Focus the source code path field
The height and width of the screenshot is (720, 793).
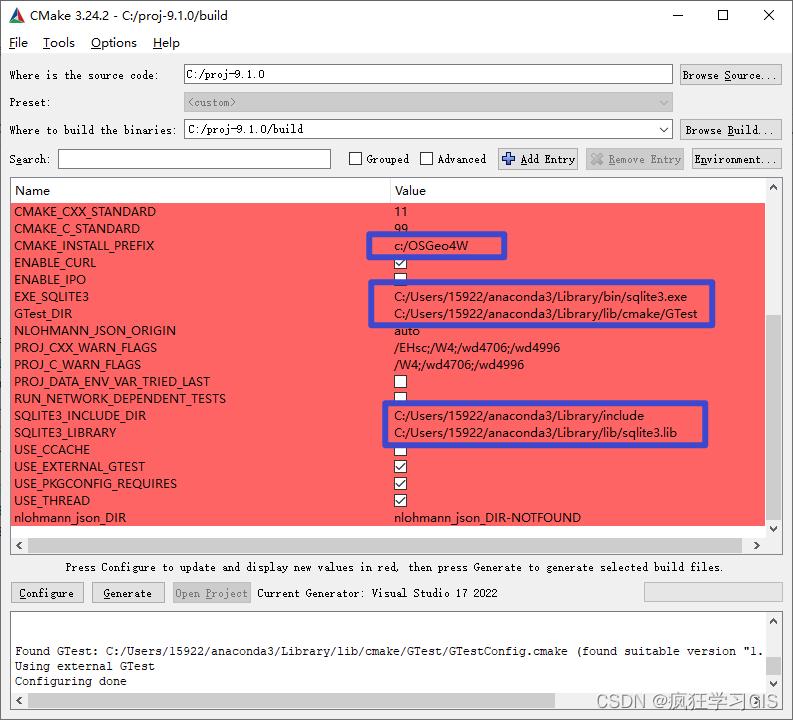click(428, 74)
